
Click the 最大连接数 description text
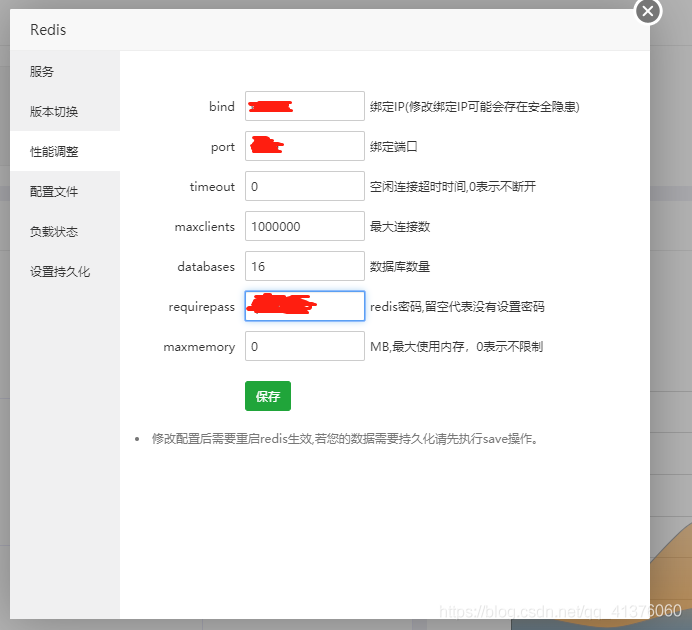[x=400, y=227]
